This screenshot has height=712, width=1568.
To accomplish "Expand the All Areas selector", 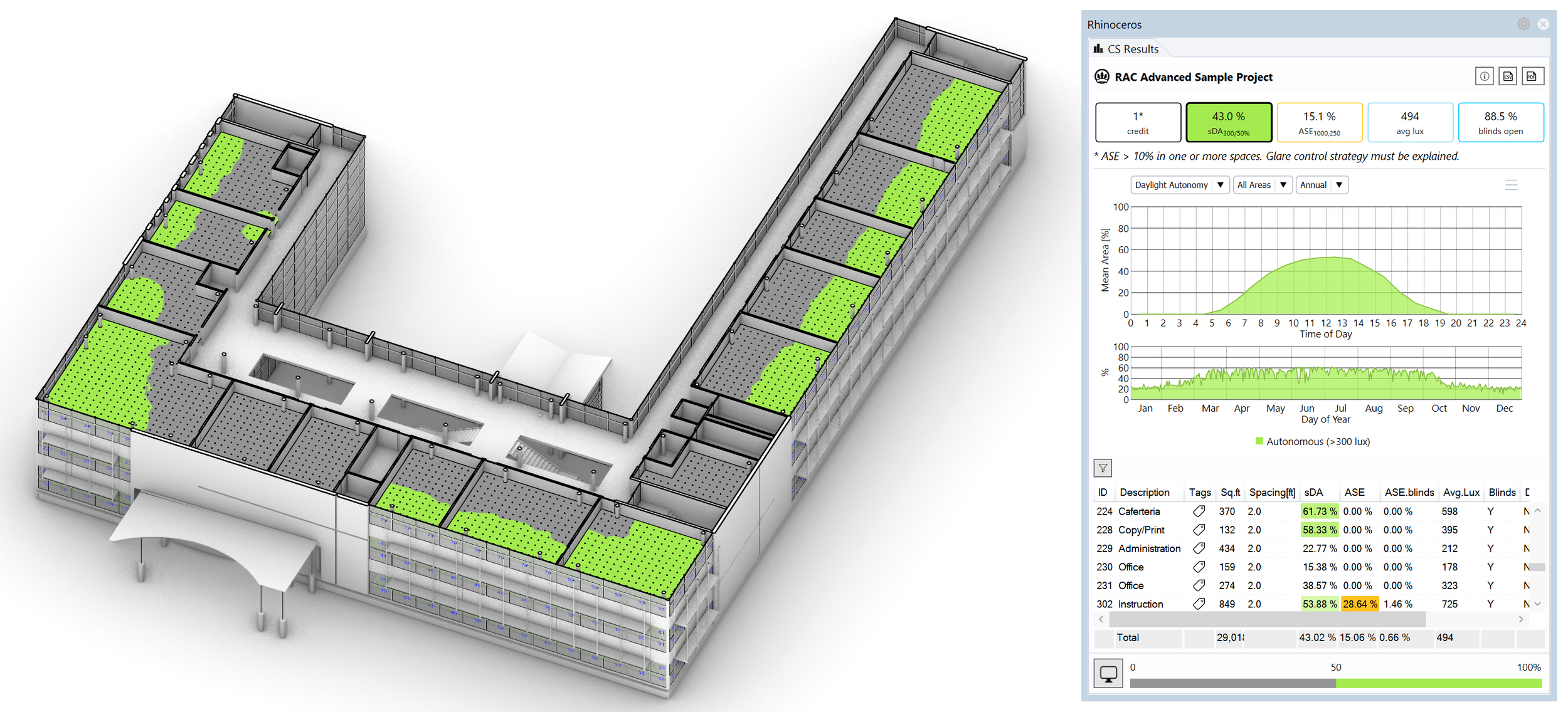I will click(1262, 184).
